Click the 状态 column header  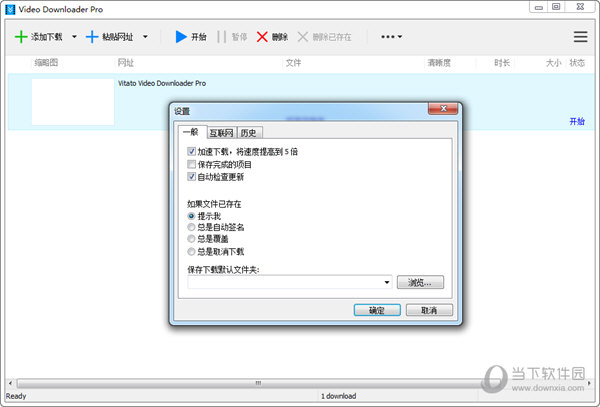click(577, 63)
